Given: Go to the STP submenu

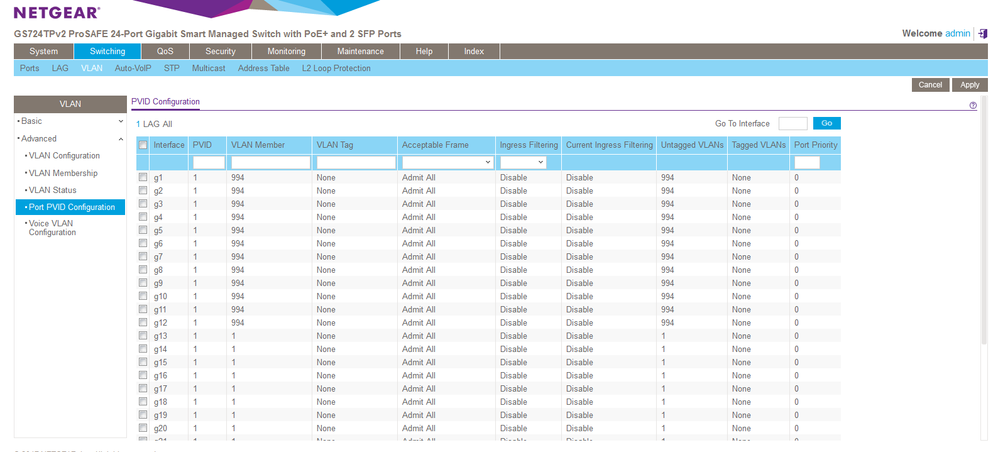Looking at the screenshot, I should [x=172, y=68].
